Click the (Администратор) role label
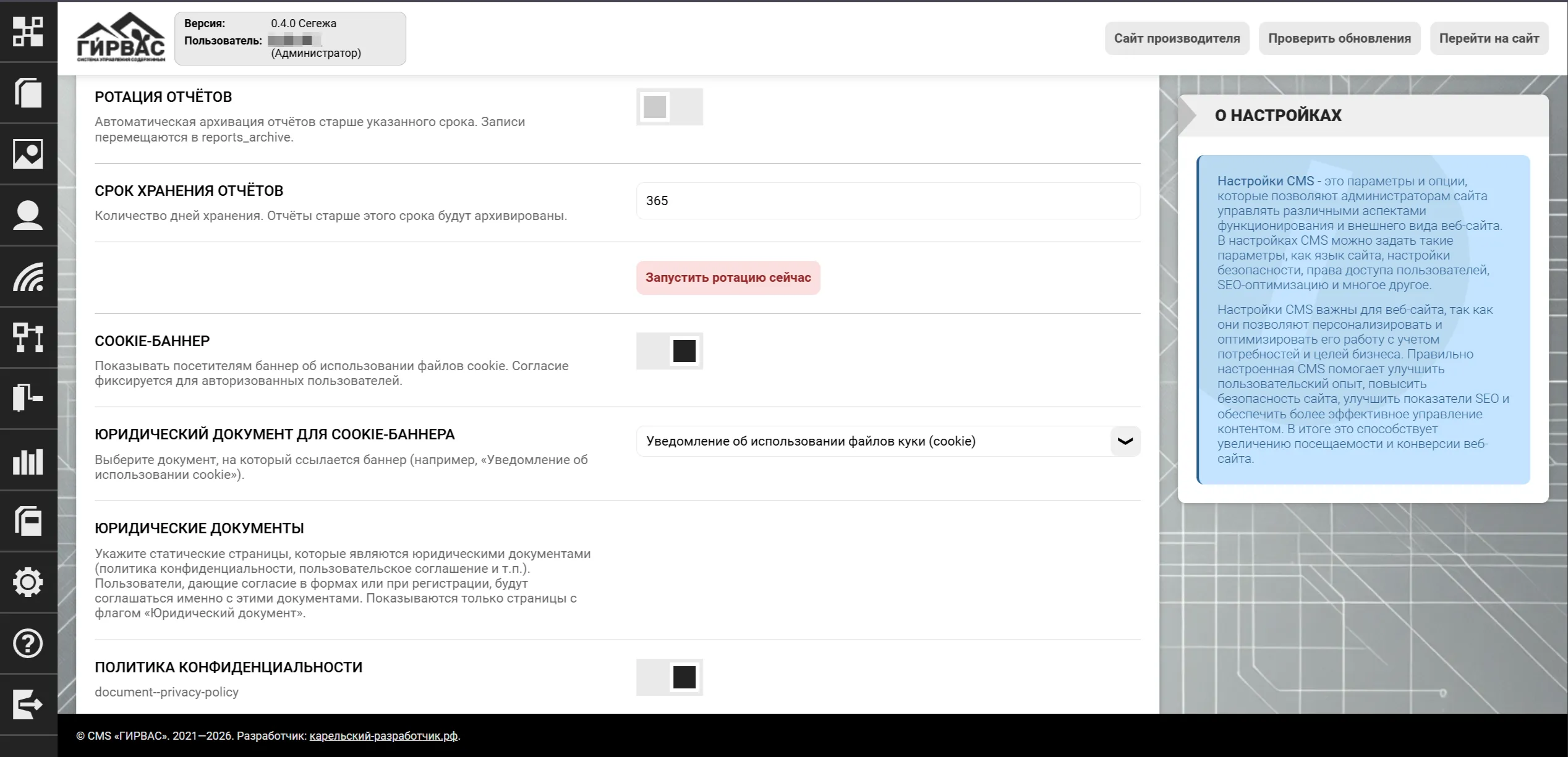The width and height of the screenshot is (1568, 757). click(316, 53)
